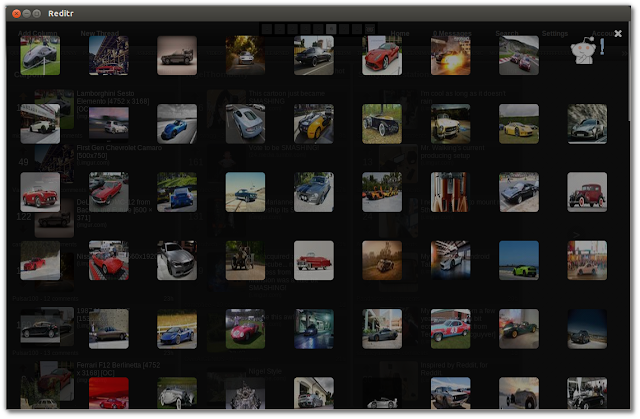640x419 pixels.
Task: Open the maroon 1930s sedan thumbnail
Action: [x=587, y=192]
